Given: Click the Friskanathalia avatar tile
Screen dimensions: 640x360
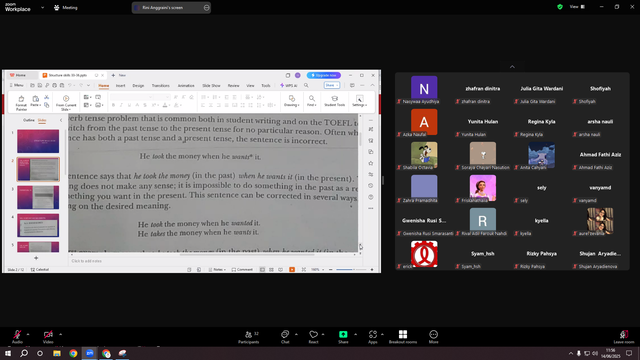Looking at the screenshot, I should click(x=483, y=188).
